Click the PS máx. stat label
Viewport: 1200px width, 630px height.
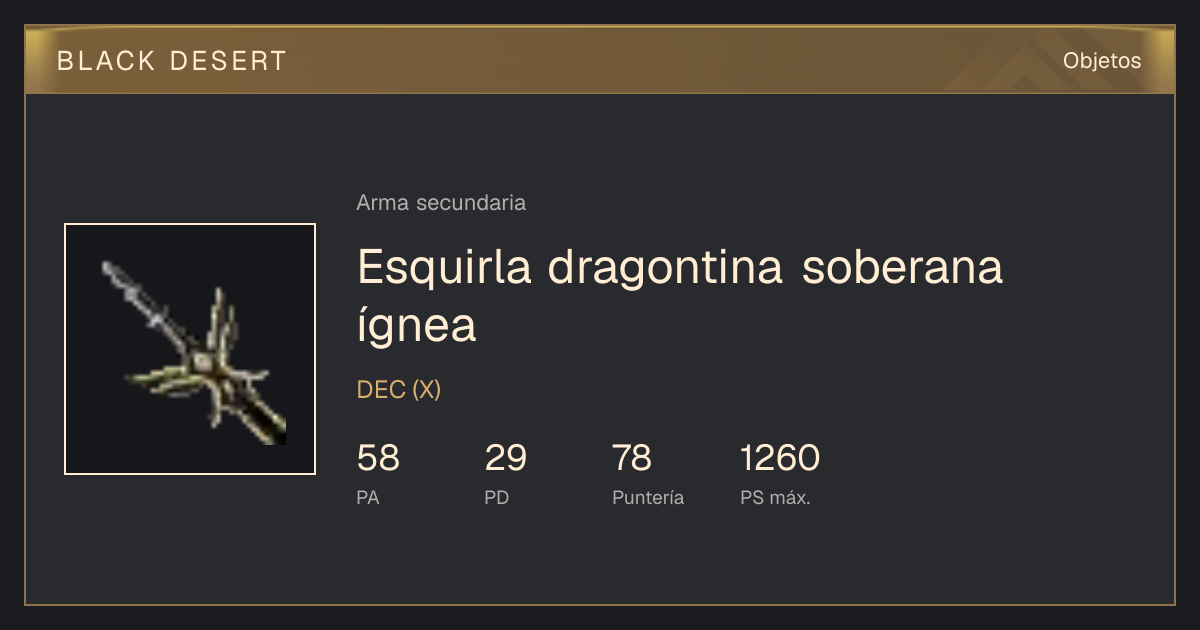(775, 498)
